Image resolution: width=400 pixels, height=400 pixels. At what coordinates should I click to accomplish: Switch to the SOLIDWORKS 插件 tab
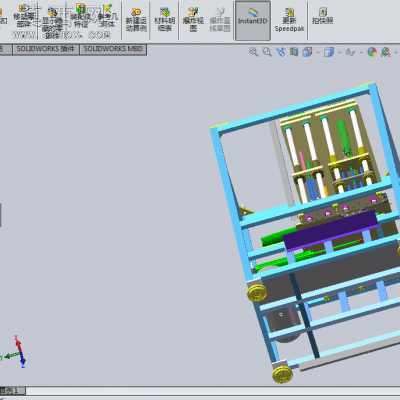pos(45,49)
